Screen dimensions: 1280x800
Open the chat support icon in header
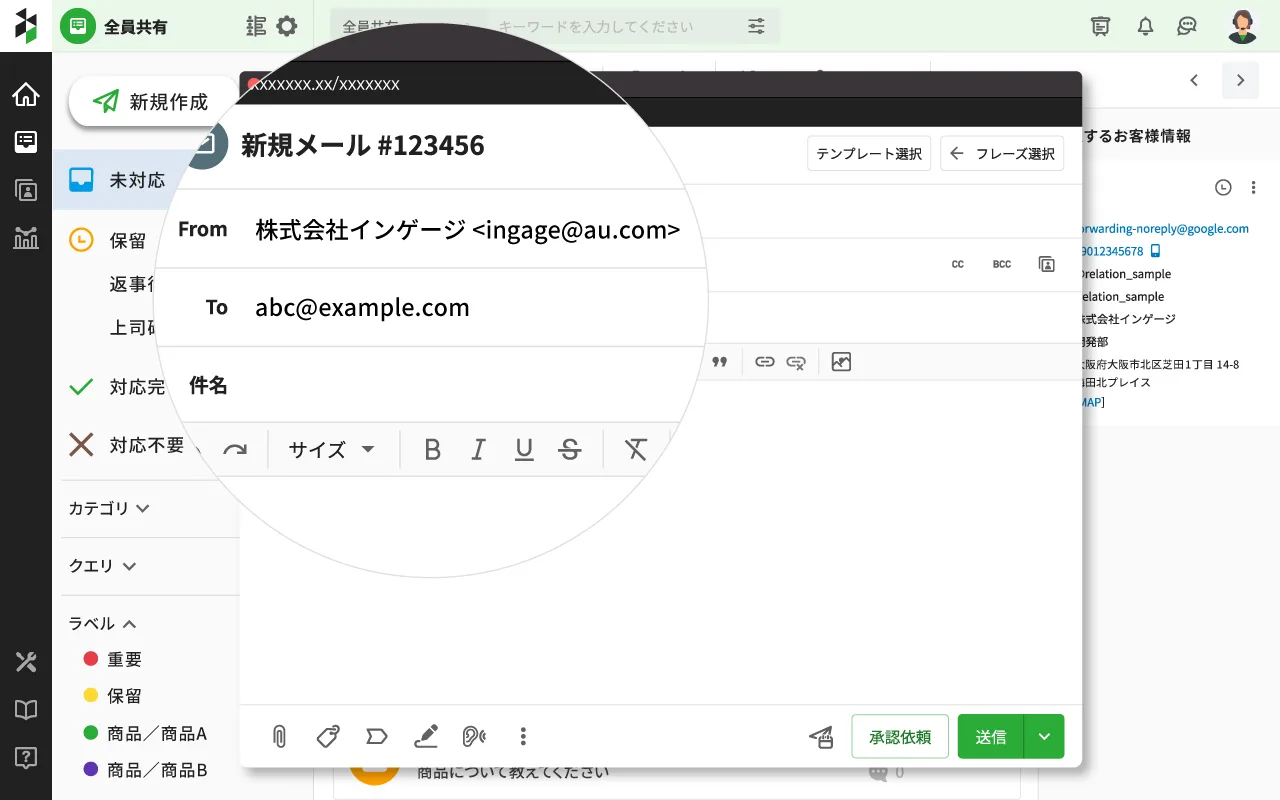[1187, 26]
